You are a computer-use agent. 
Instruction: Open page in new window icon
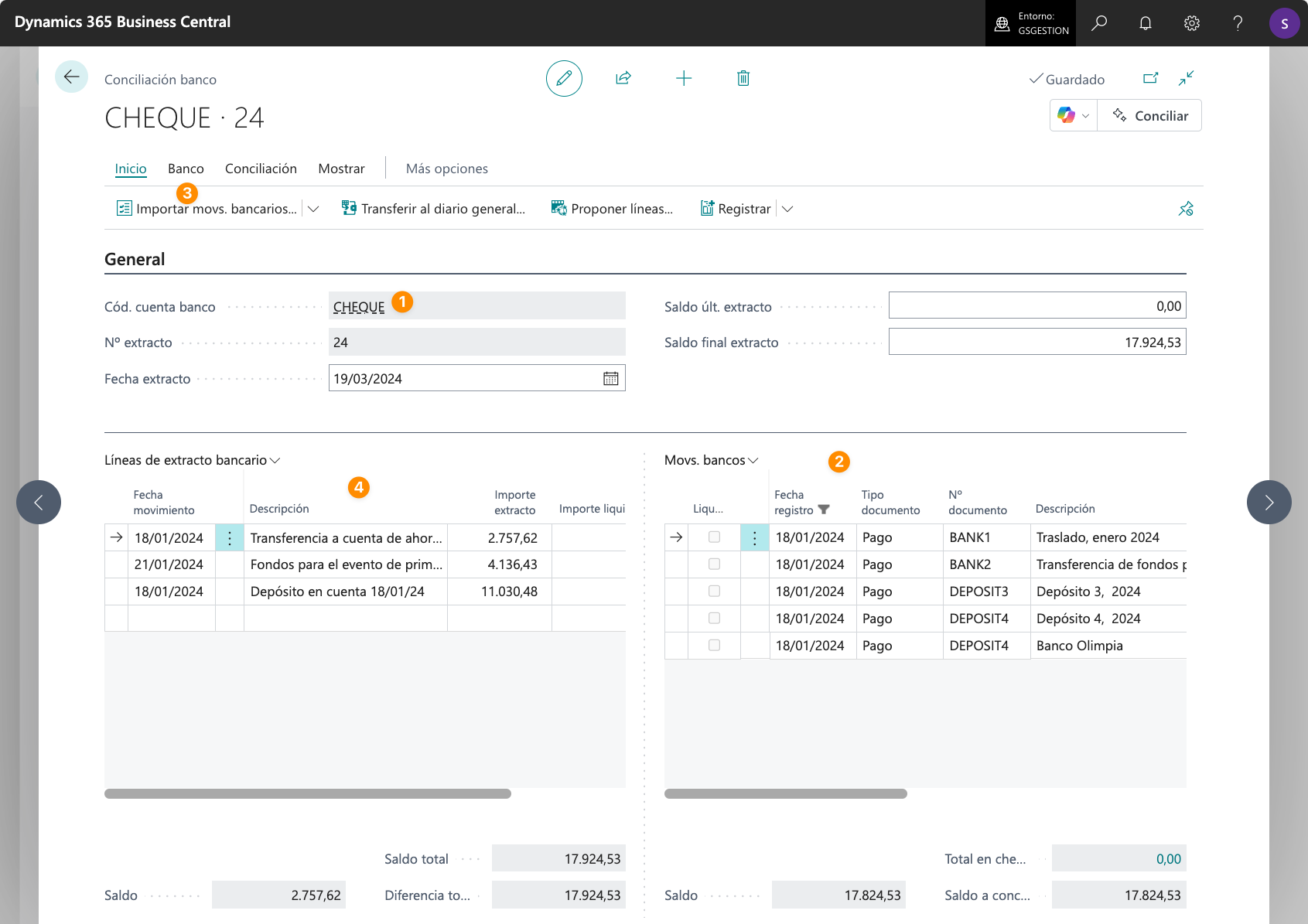[x=1151, y=78]
